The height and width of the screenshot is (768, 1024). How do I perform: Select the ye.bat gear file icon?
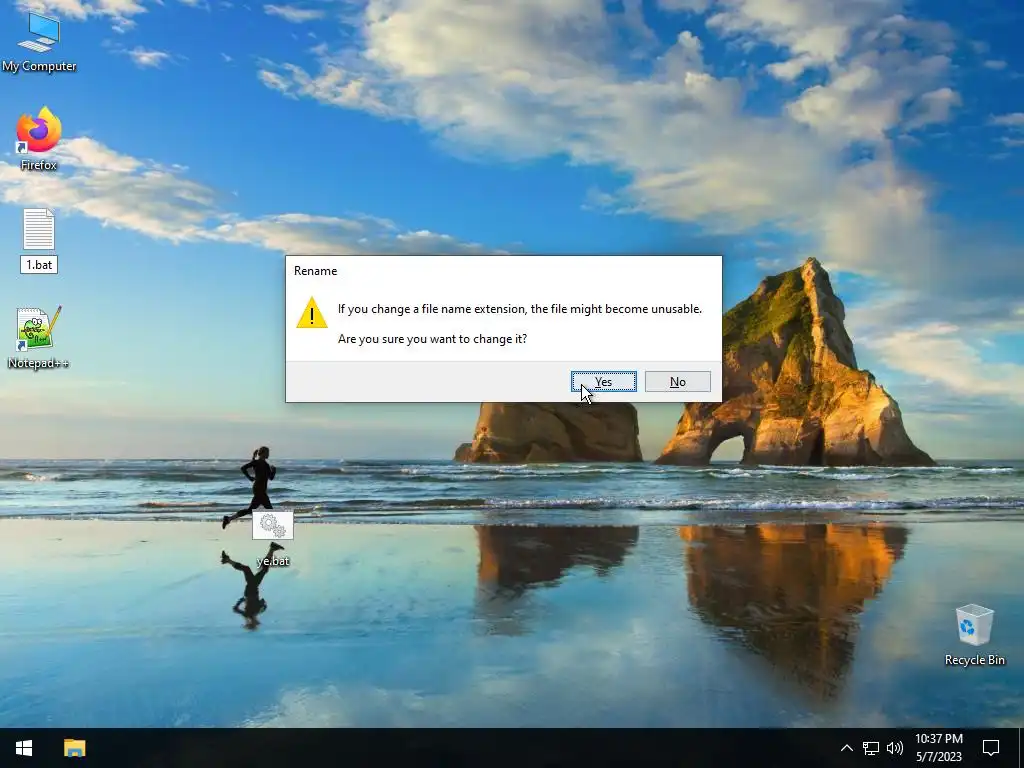(273, 526)
